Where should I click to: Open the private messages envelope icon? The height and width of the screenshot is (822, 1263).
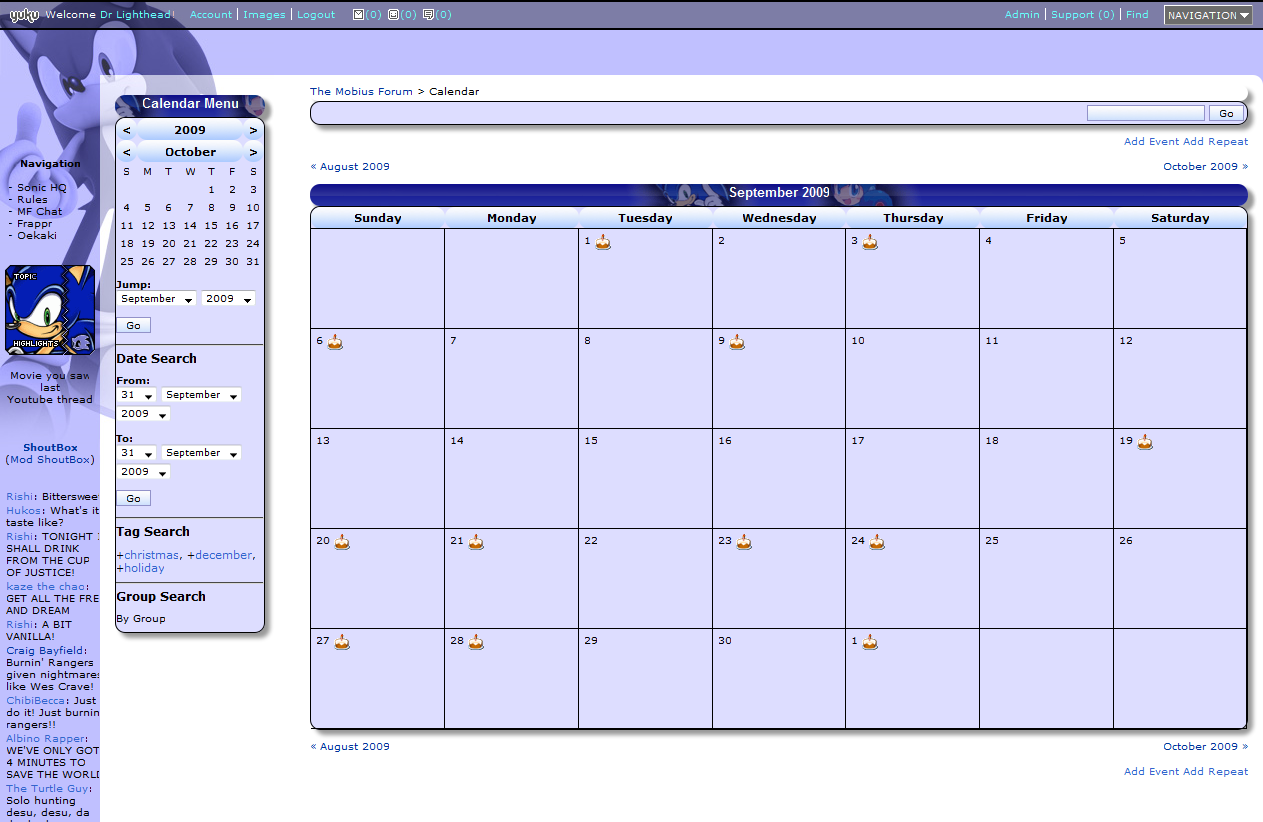click(x=359, y=15)
